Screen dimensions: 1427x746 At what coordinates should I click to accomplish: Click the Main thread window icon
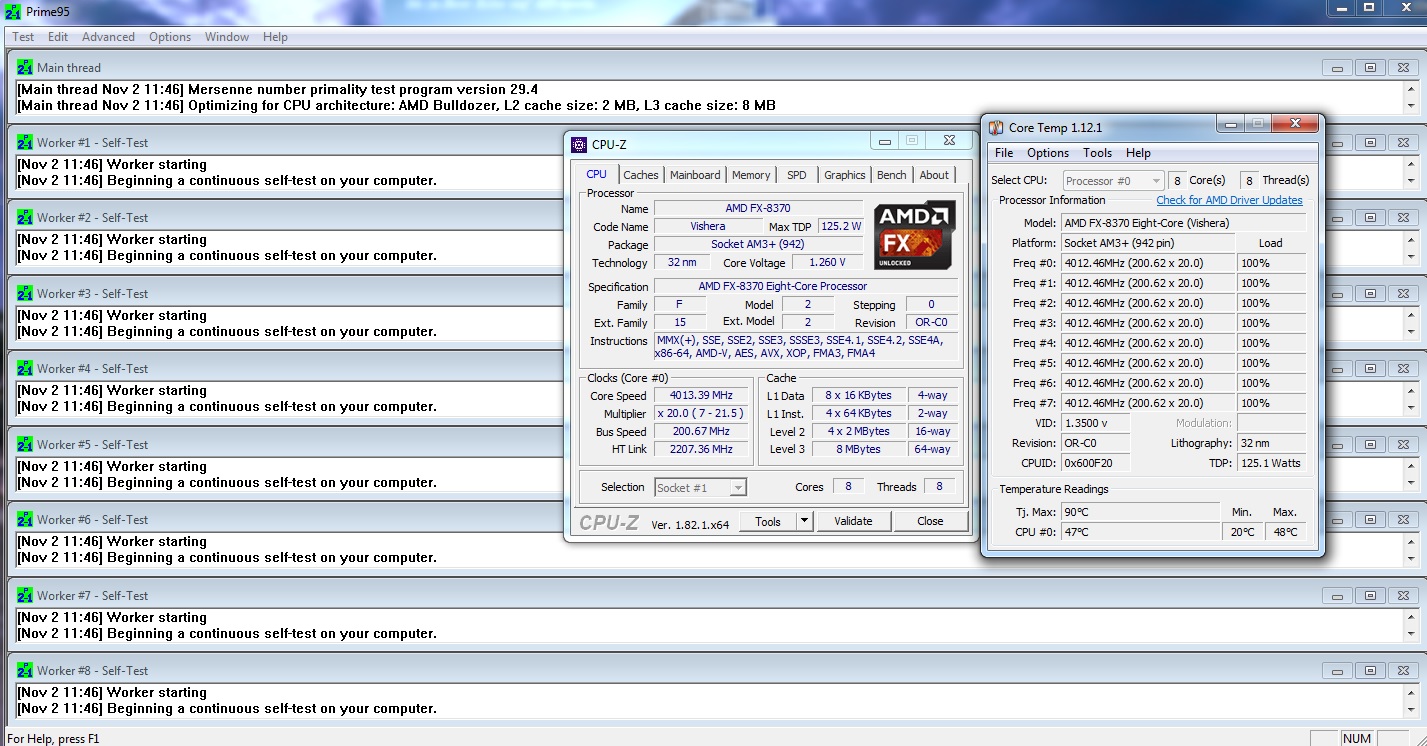[25, 68]
